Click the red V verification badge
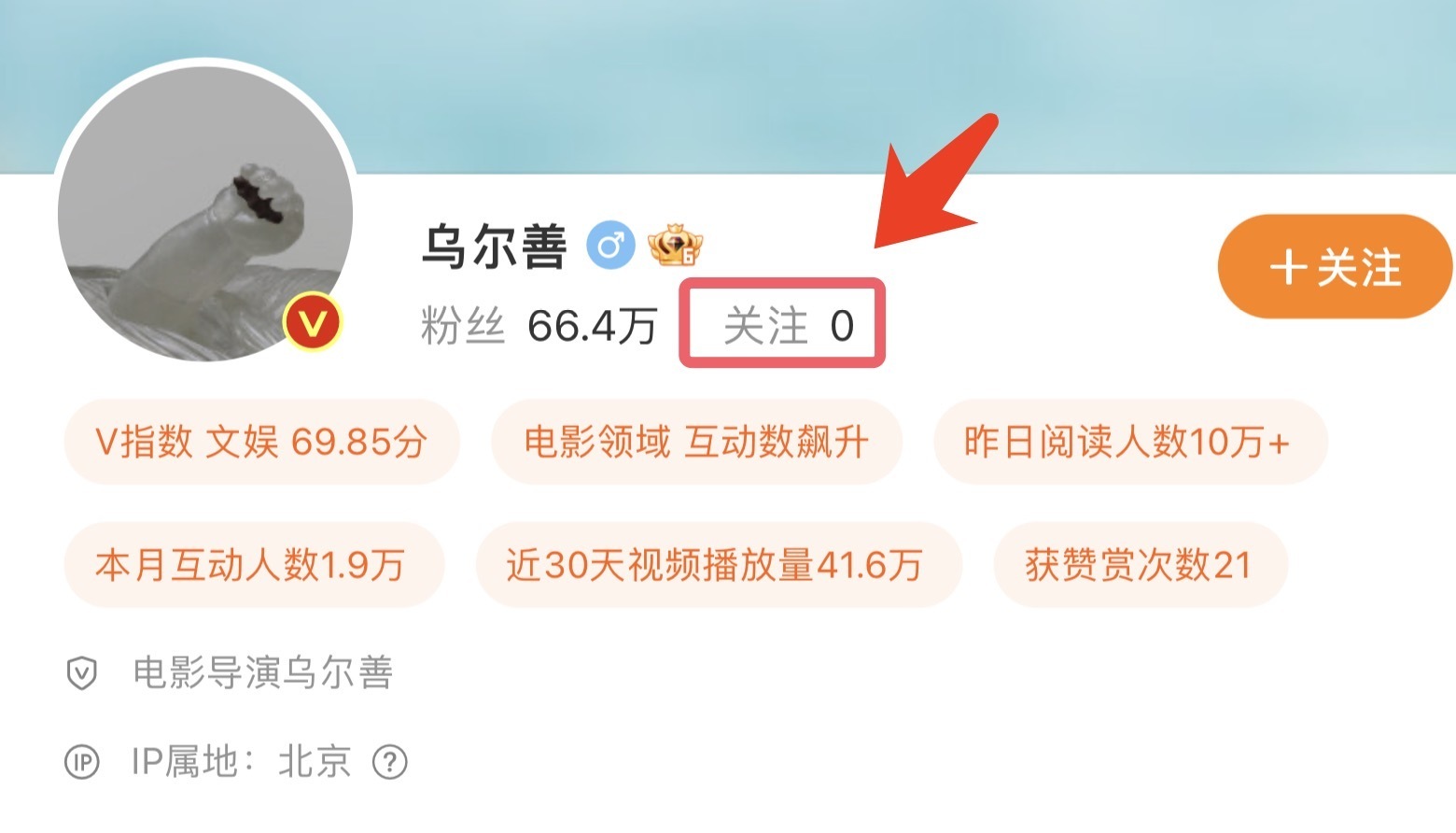1456x833 pixels. 313,322
